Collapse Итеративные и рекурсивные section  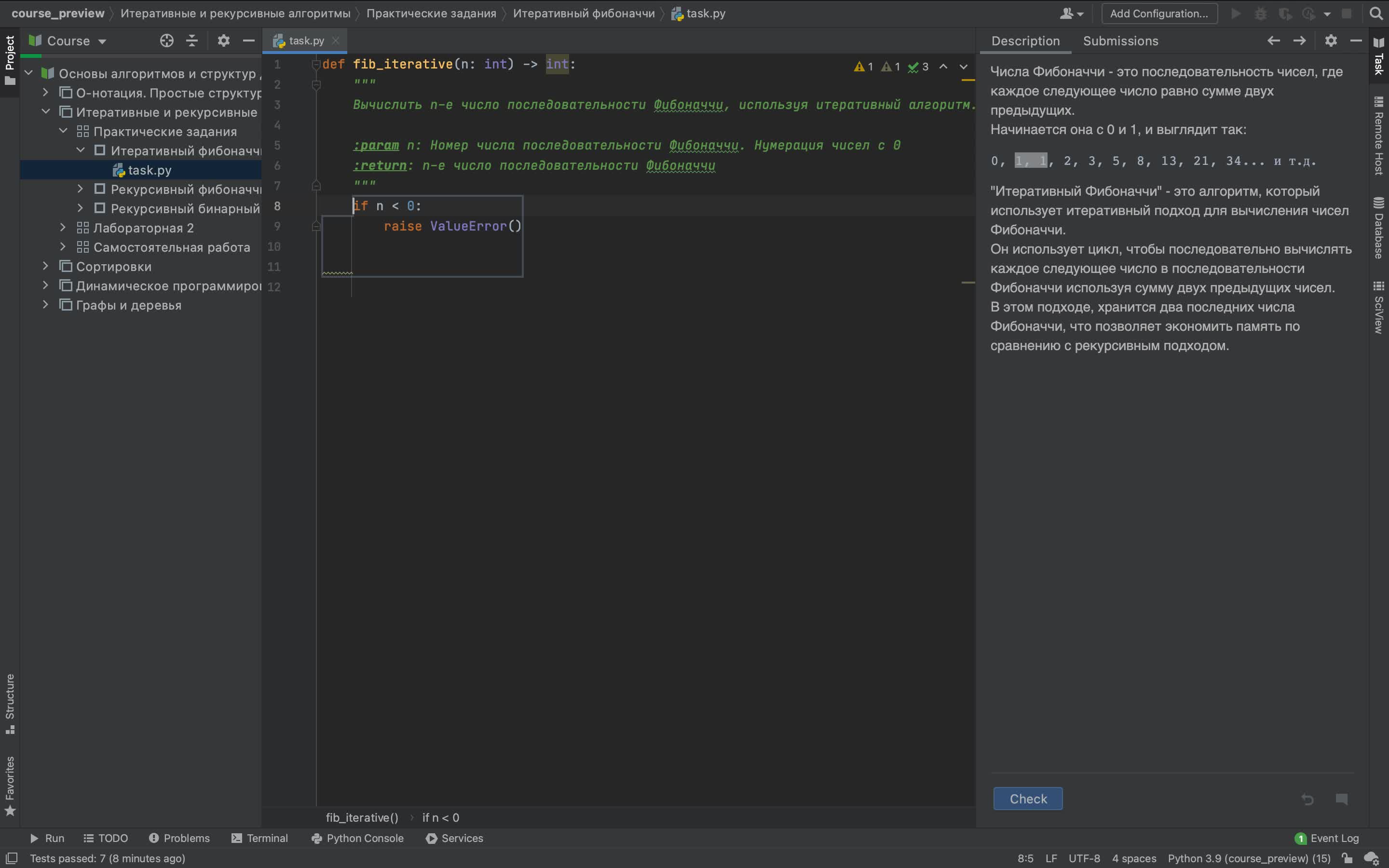(46, 111)
